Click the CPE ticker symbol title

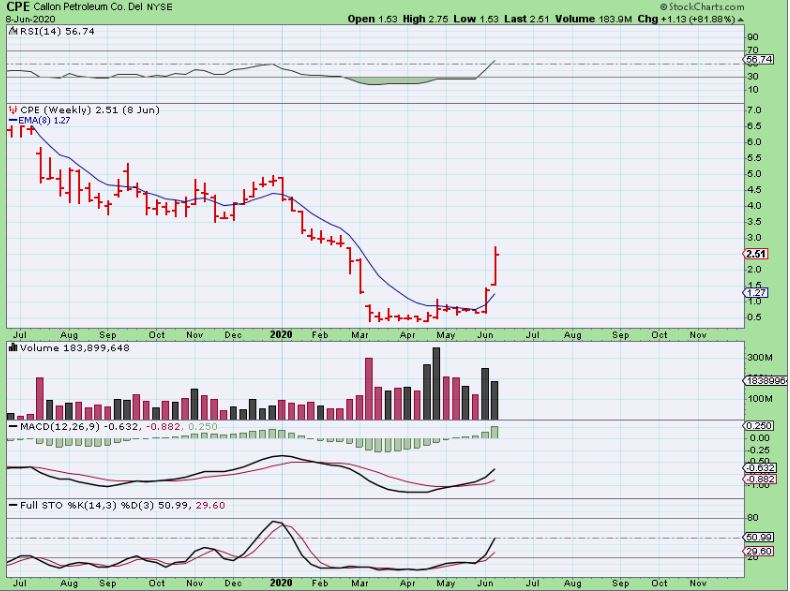[x=18, y=7]
